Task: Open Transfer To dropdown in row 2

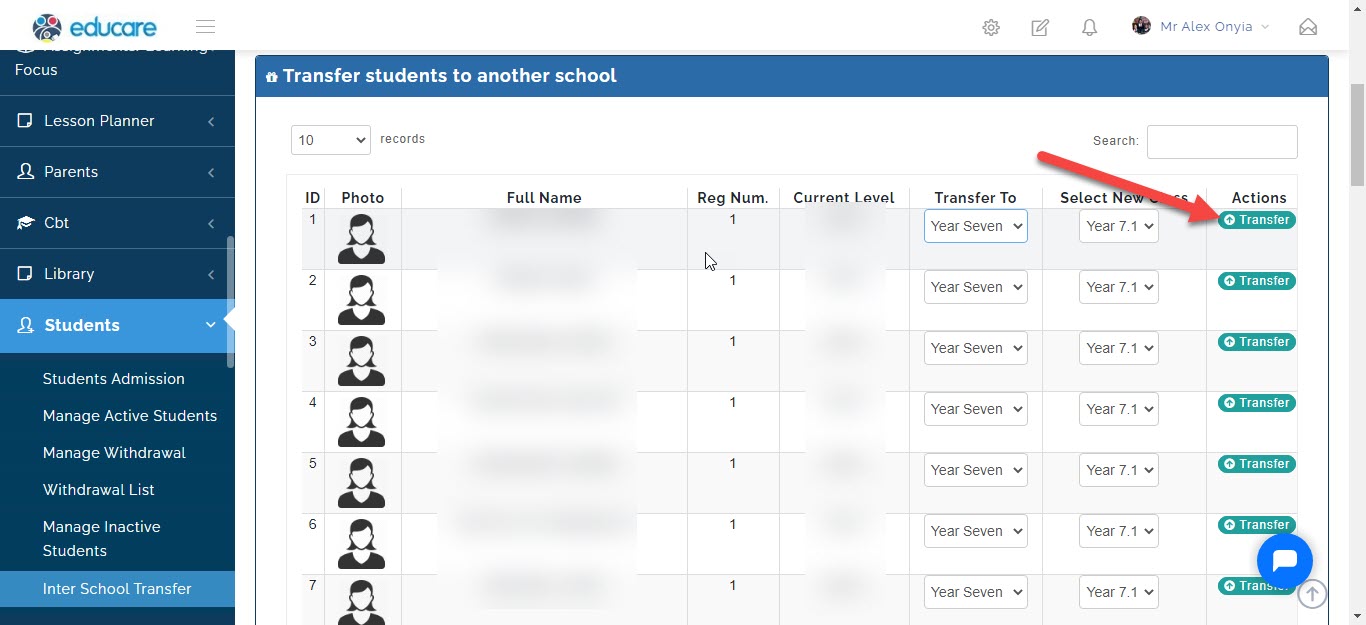Action: [976, 287]
